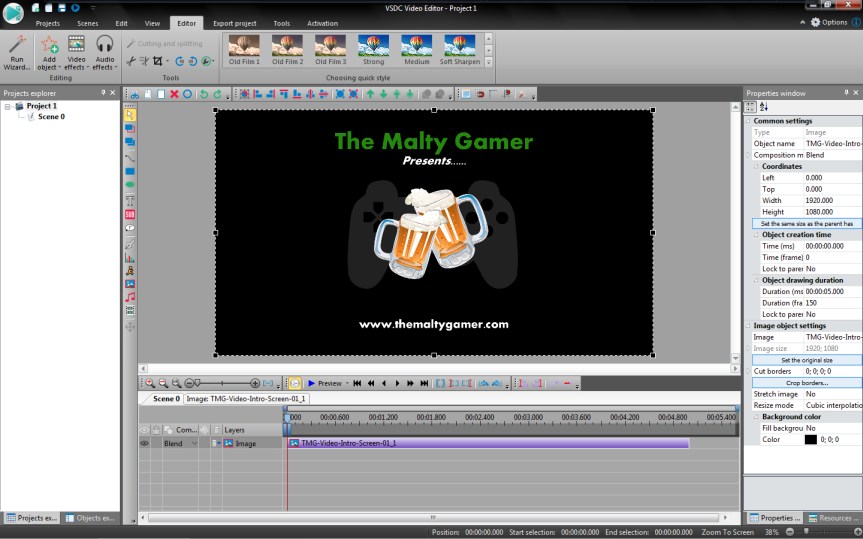Select the add Image tool
863x539 pixels.
[x=130, y=284]
